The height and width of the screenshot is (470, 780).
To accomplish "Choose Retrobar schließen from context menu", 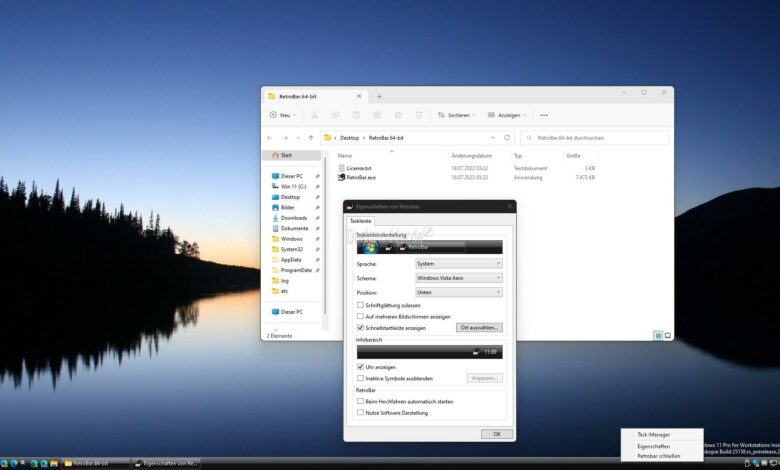I will [658, 456].
